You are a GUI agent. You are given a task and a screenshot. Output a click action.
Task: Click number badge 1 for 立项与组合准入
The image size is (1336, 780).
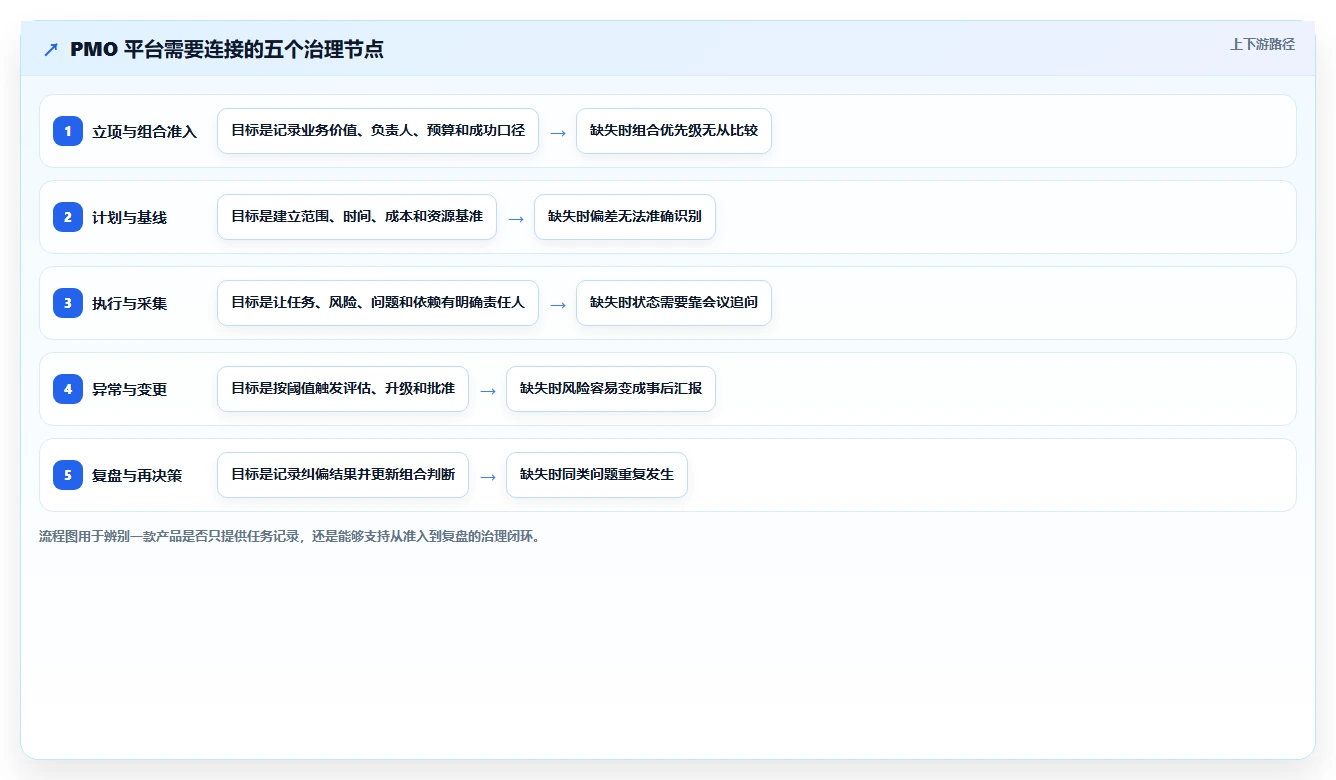pos(68,131)
